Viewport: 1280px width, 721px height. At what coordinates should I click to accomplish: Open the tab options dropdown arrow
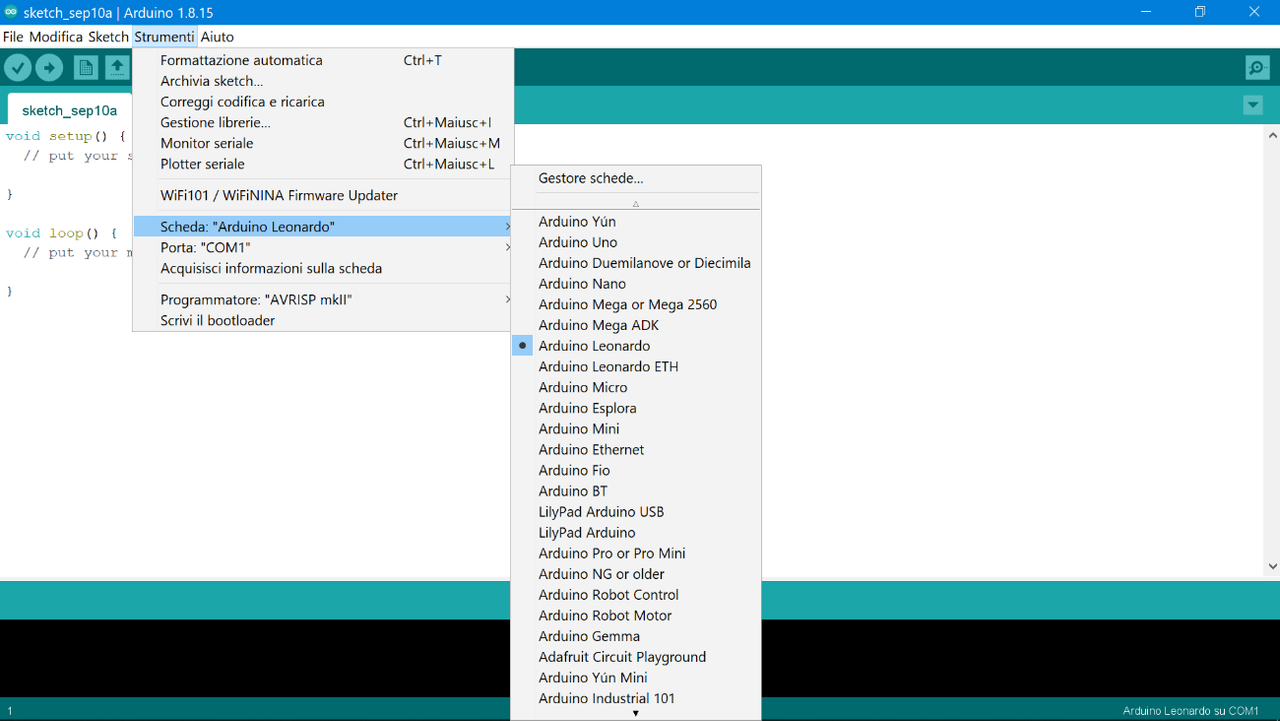point(1253,105)
